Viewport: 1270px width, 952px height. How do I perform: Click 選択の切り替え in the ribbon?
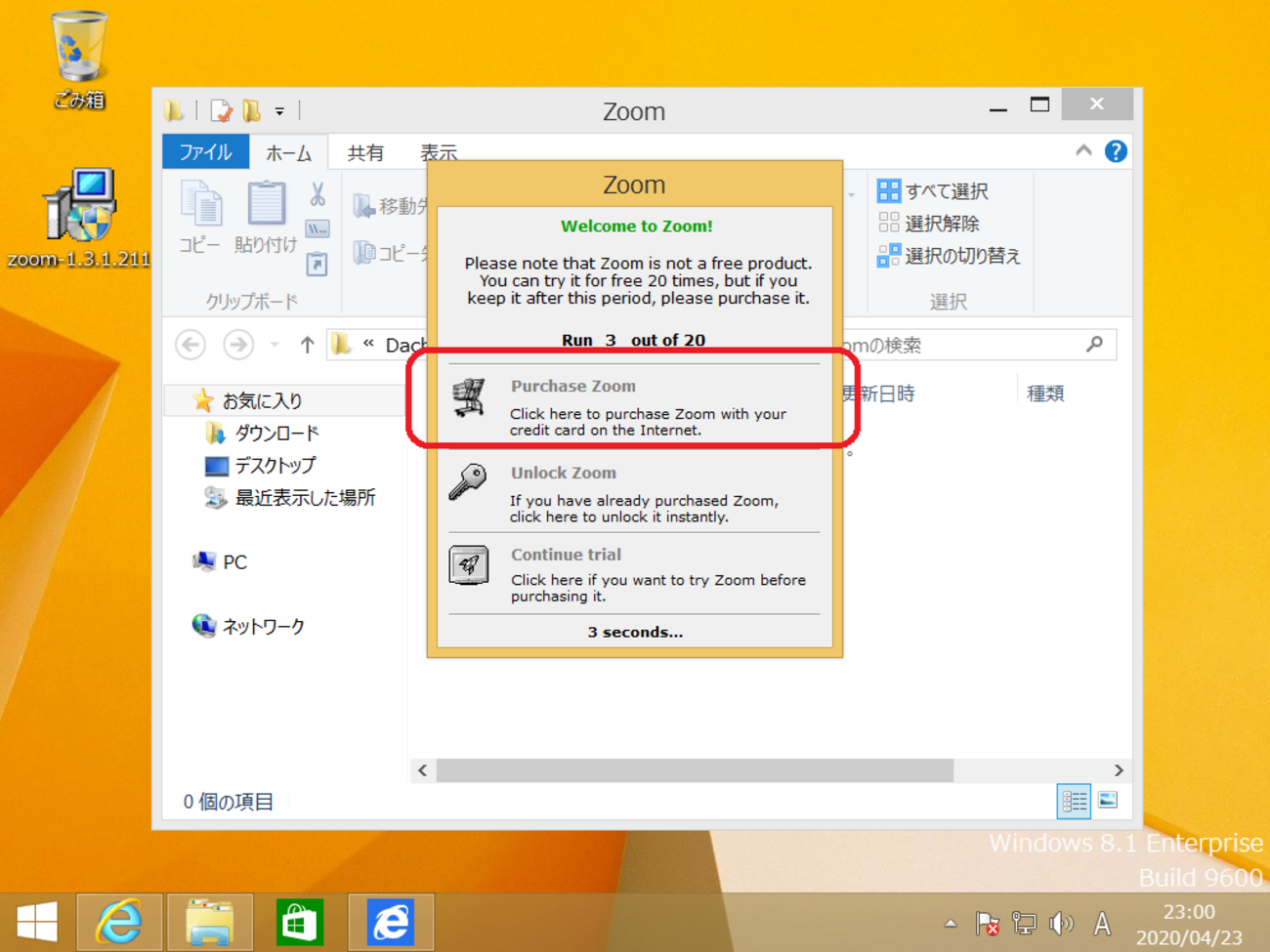click(950, 256)
